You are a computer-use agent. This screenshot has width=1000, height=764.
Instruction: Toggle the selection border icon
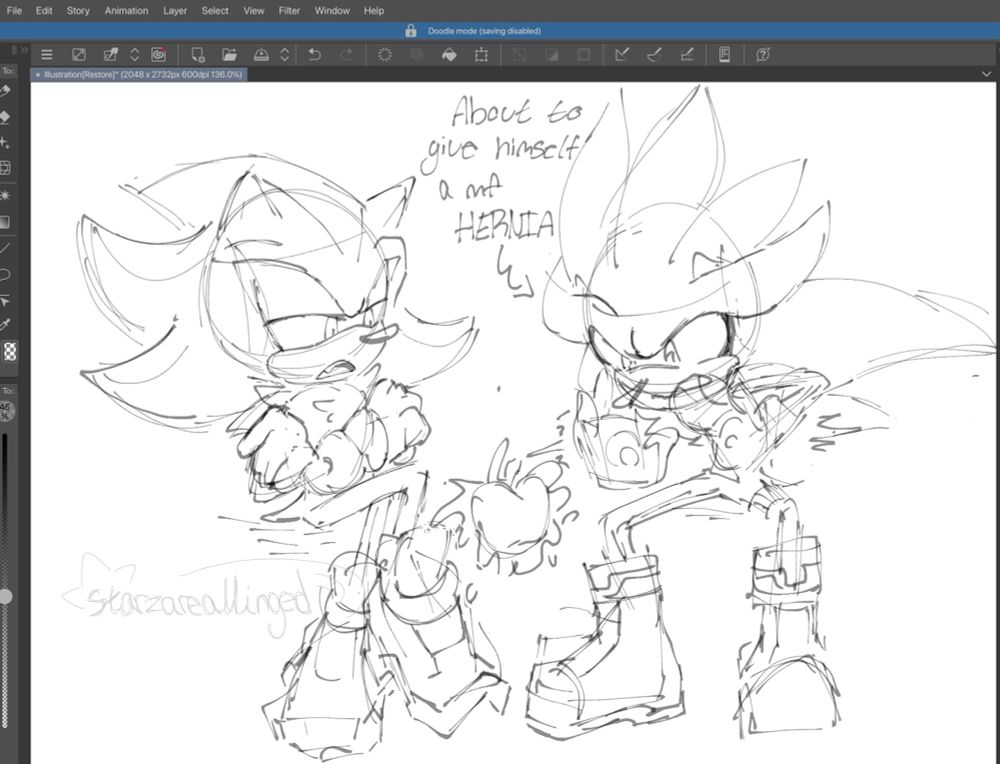pos(584,55)
